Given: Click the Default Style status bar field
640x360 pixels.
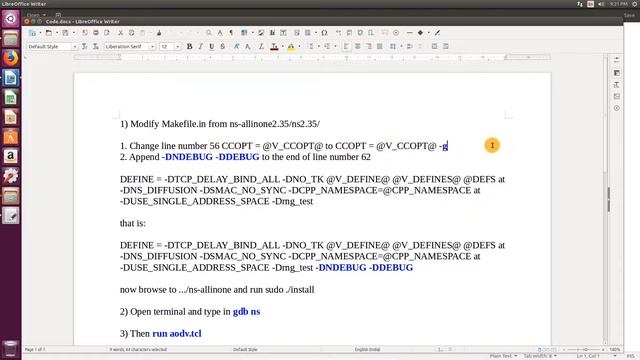Looking at the screenshot, I should pyautogui.click(x=245, y=349).
